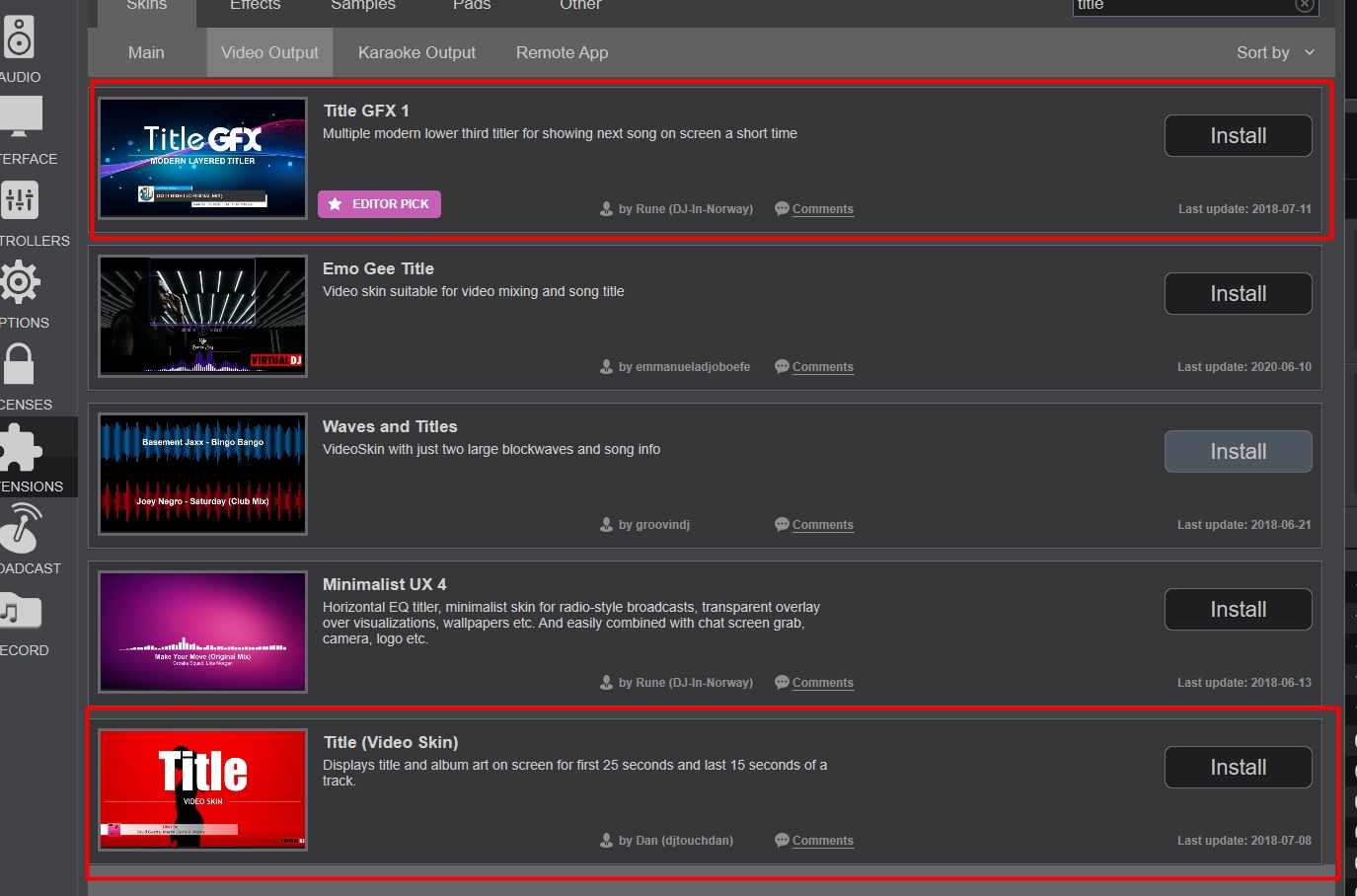Image resolution: width=1357 pixels, height=896 pixels.
Task: Select the Extensions puzzle piece icon
Action: [21, 447]
